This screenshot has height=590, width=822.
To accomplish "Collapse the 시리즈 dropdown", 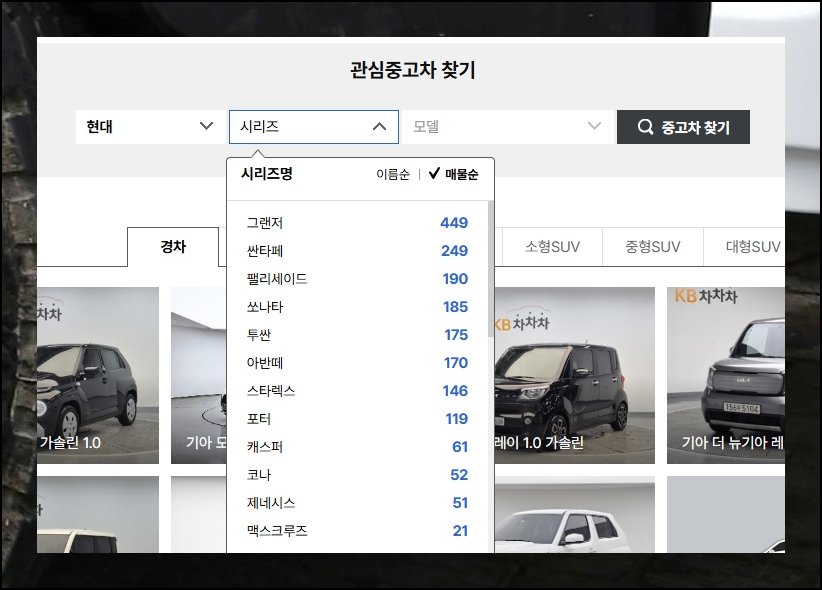I will (313, 126).
